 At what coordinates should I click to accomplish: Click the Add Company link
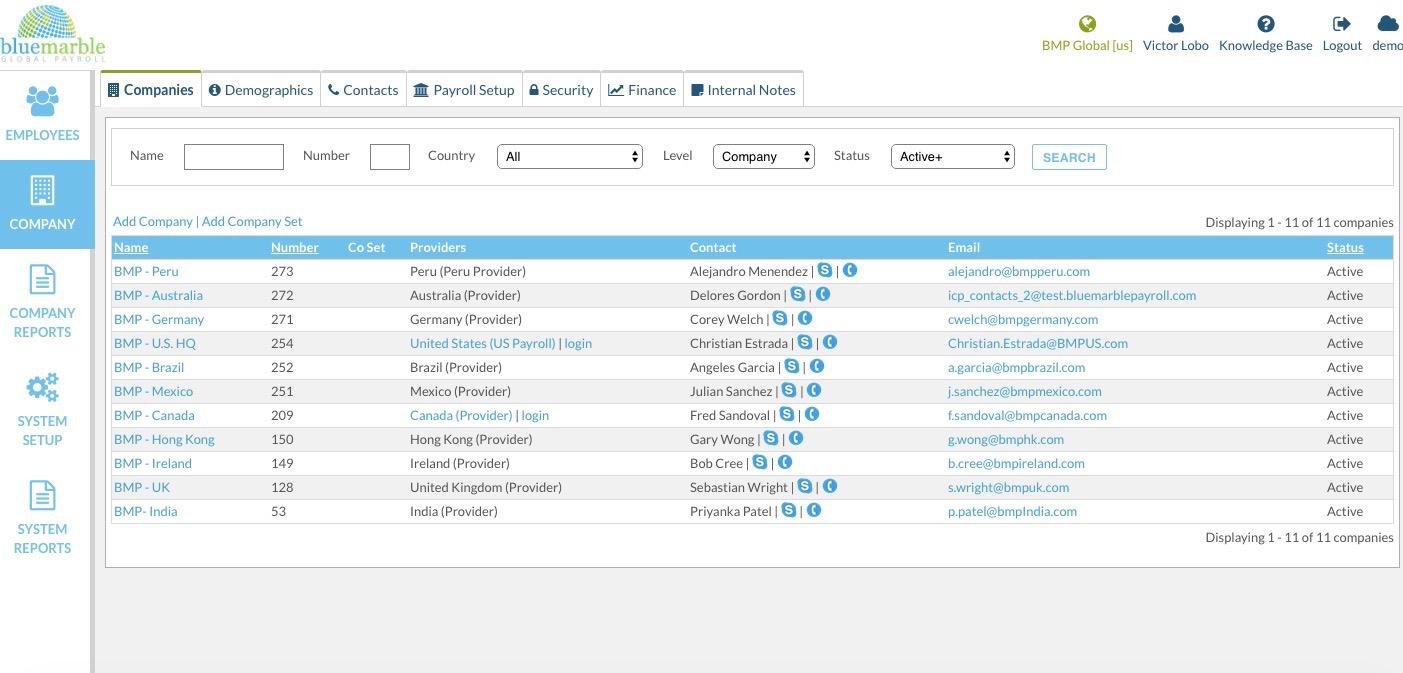point(153,221)
